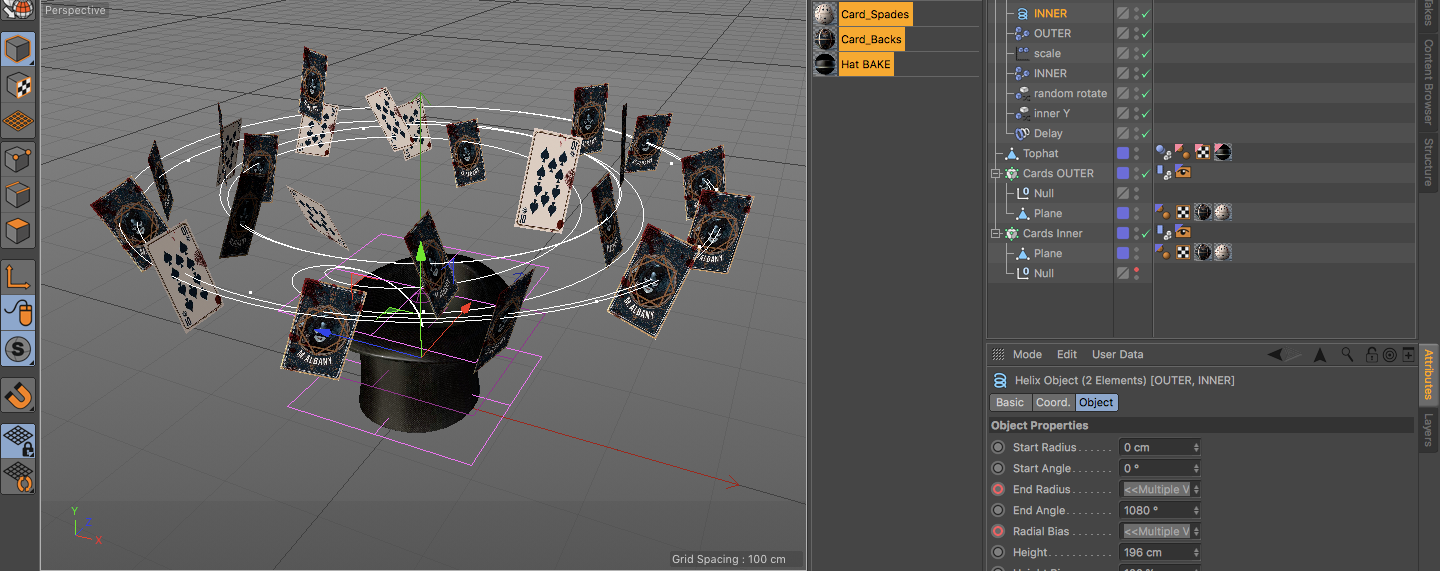Click layer color square for Cards OUTER

tap(1123, 173)
